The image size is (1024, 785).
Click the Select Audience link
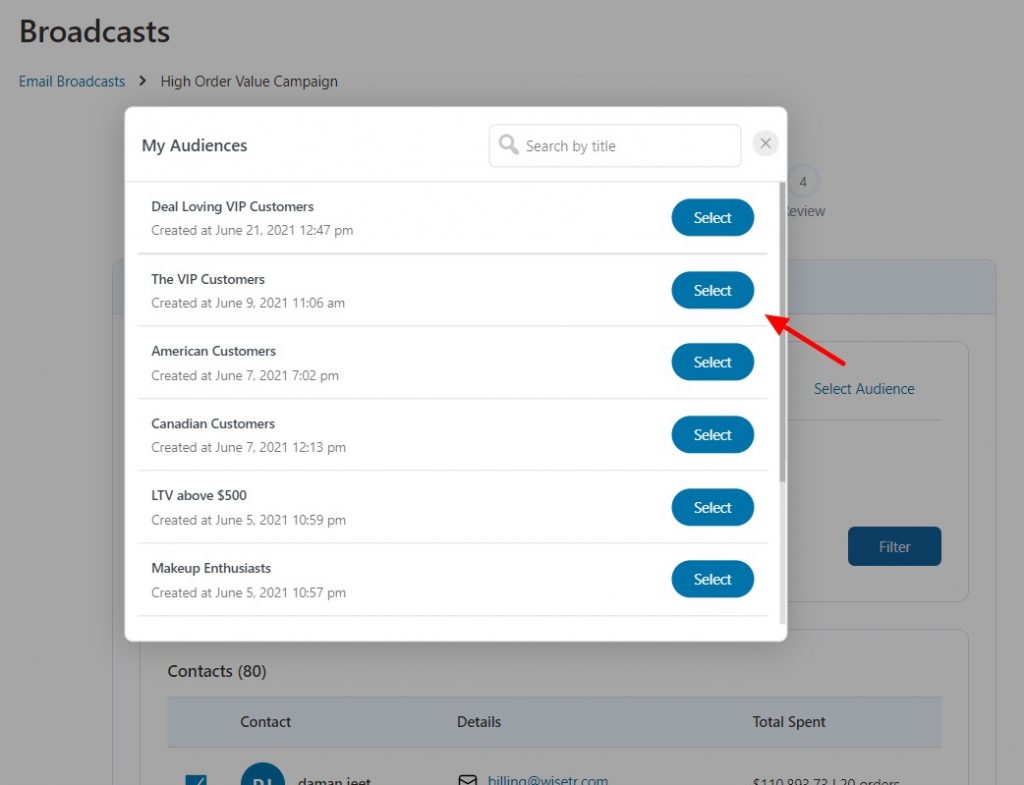click(864, 389)
